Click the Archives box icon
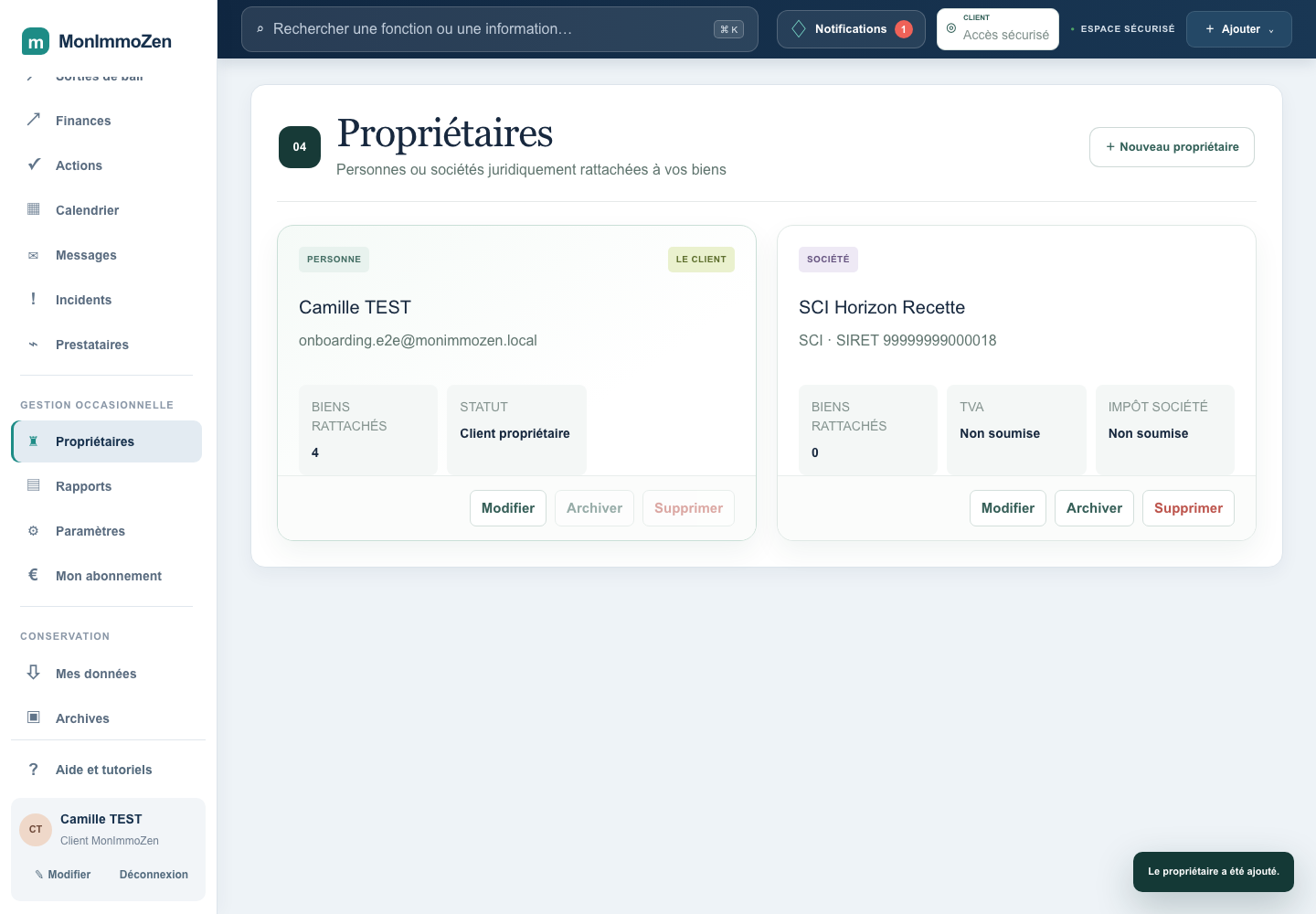 pyautogui.click(x=34, y=717)
